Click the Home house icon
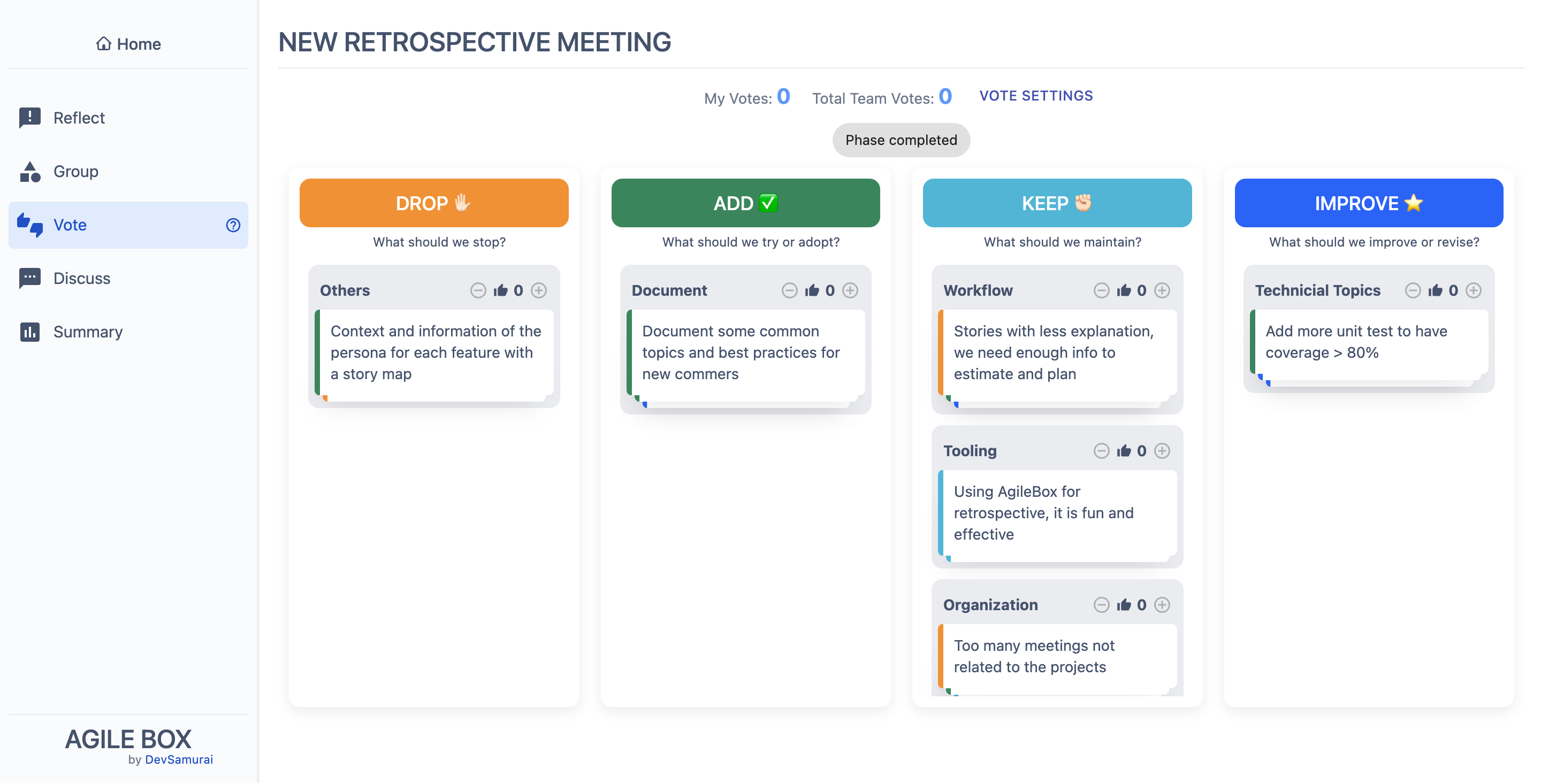1541x784 pixels. pos(103,44)
